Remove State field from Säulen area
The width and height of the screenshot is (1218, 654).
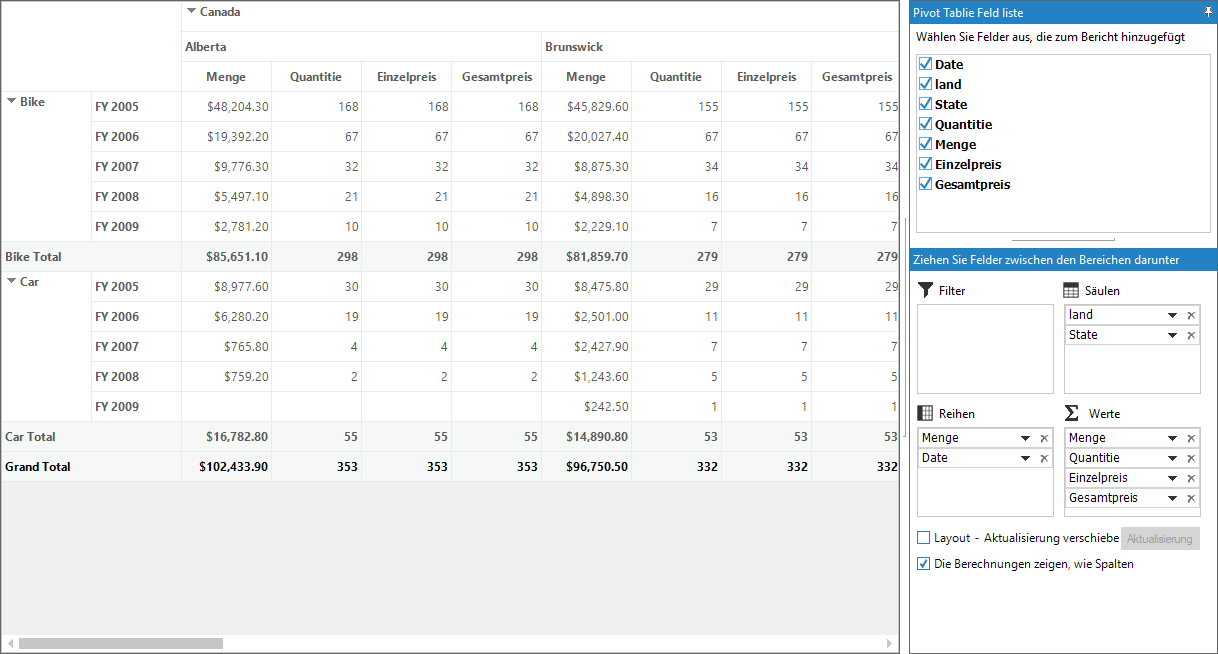[x=1190, y=335]
